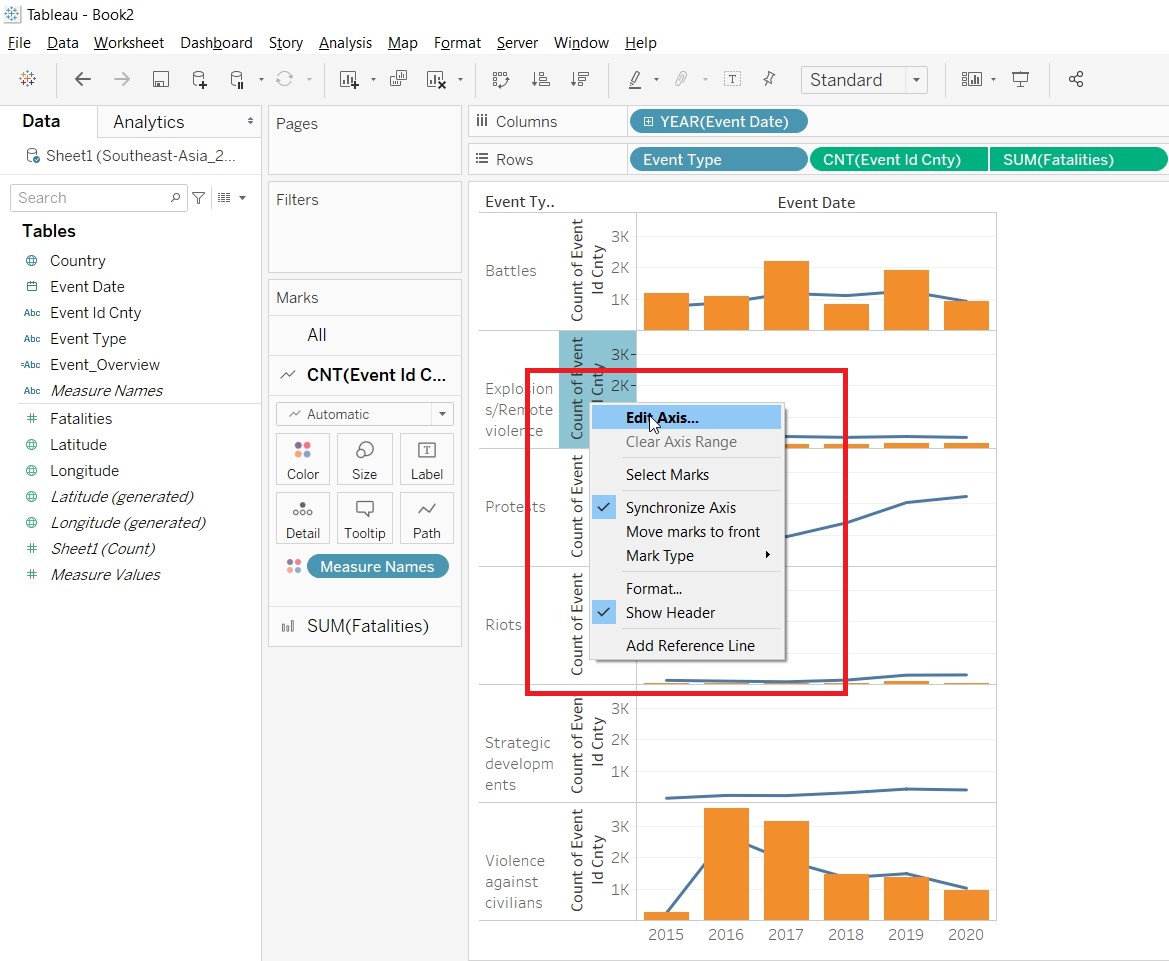Switch to the Analytics tab
Screen dimensions: 1169x961
click(149, 122)
